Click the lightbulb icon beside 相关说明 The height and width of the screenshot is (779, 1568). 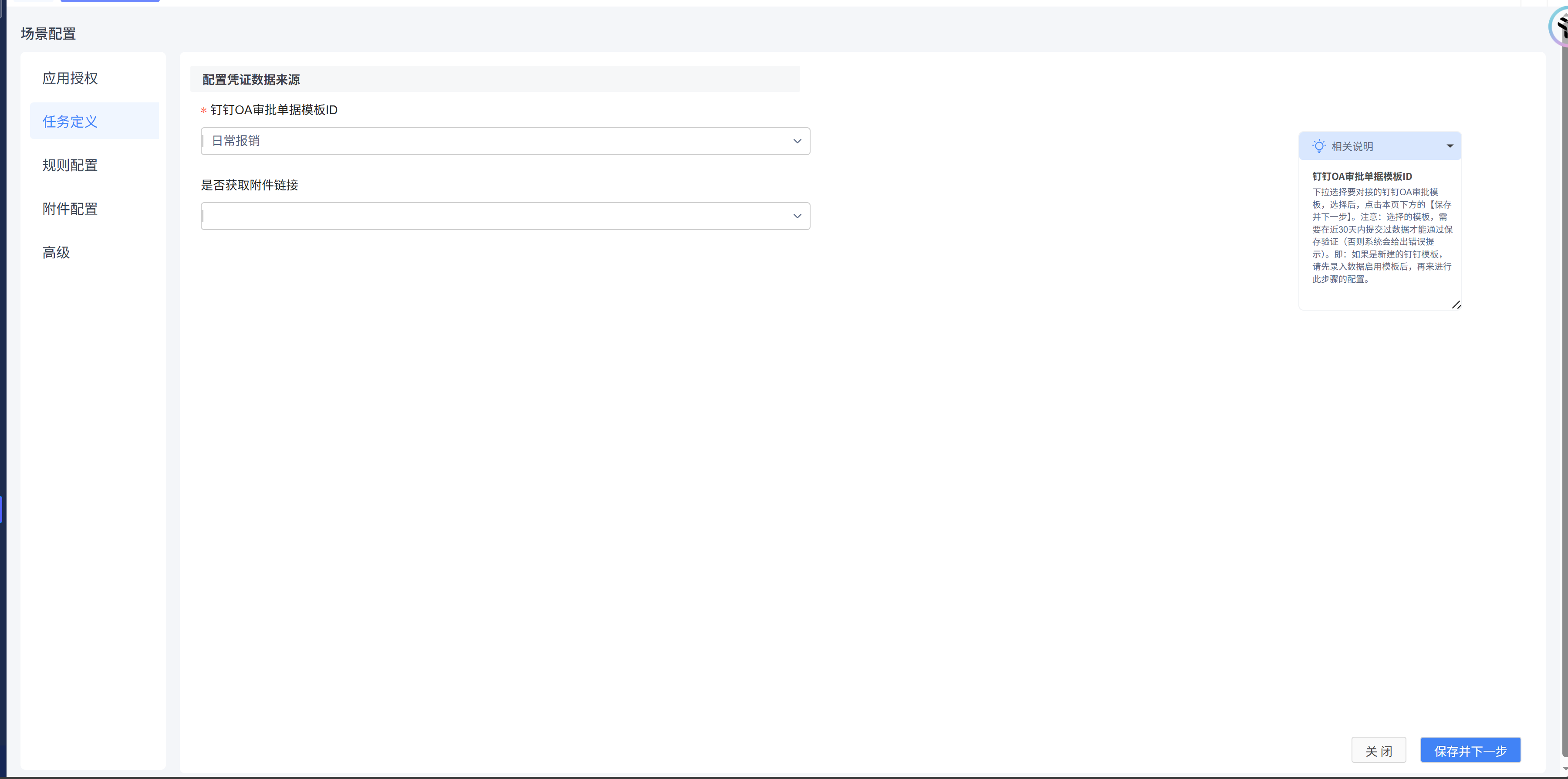(x=1318, y=146)
